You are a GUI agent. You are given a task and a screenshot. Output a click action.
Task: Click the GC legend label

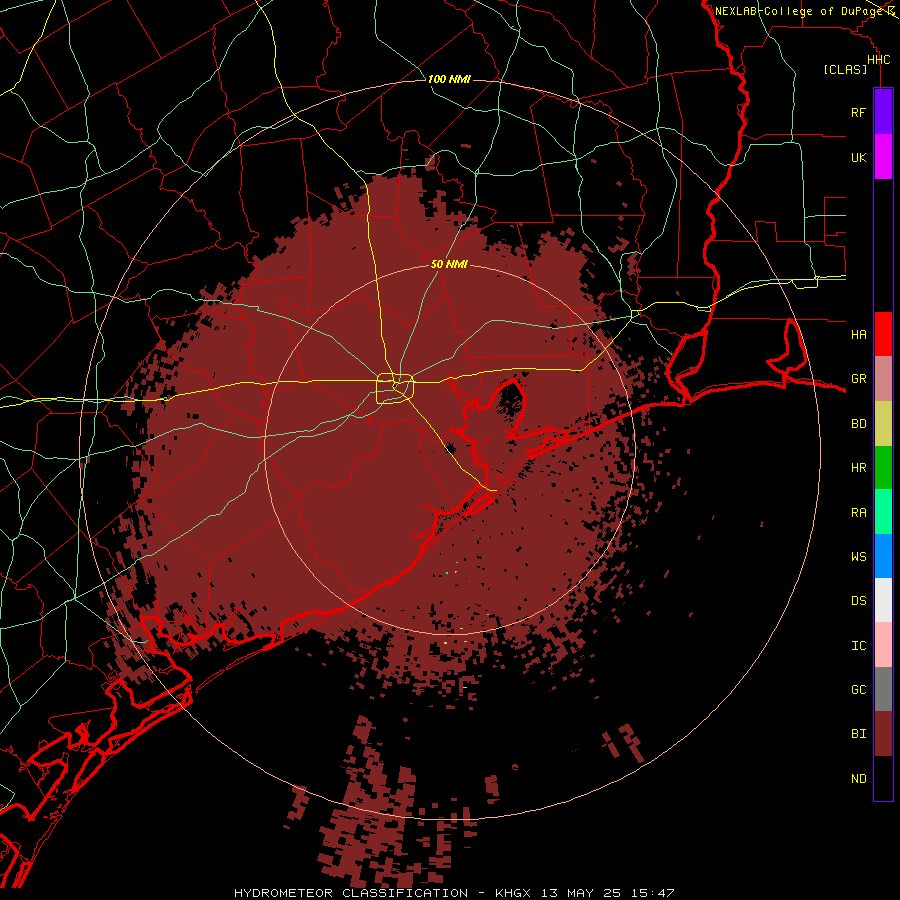(x=858, y=689)
